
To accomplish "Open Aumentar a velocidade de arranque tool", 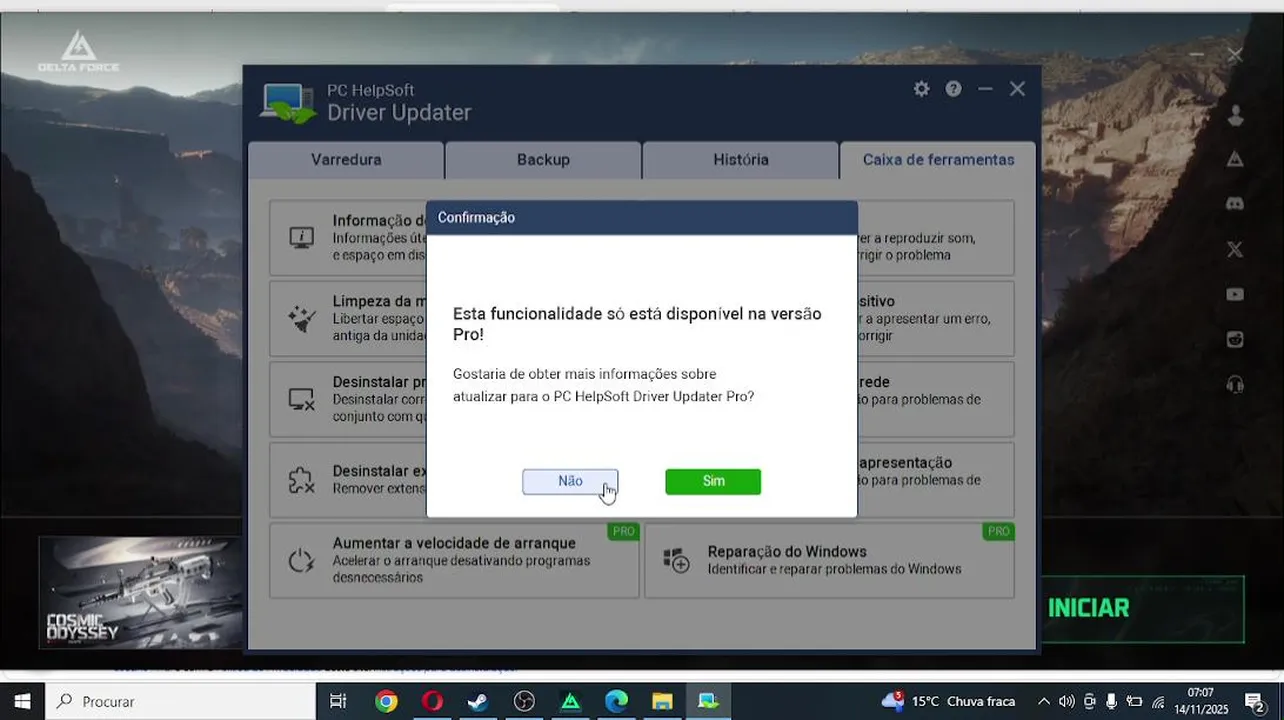I will click(x=454, y=560).
